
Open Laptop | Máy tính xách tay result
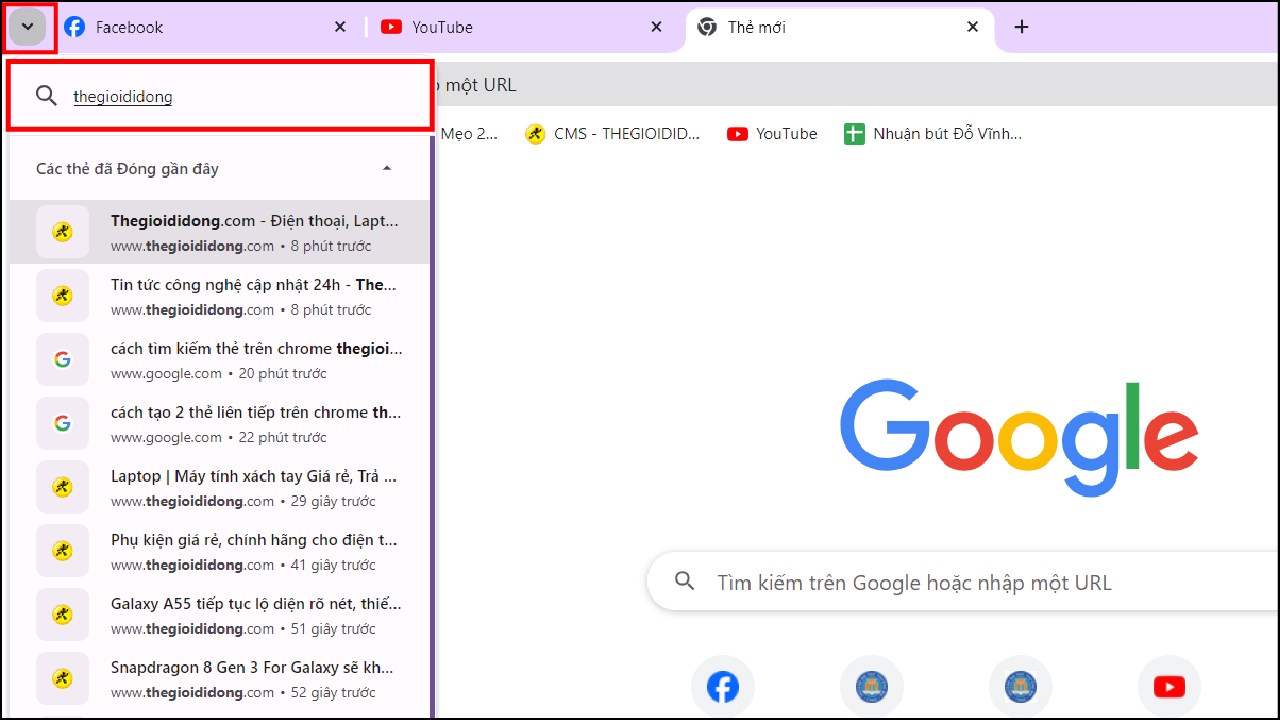coord(220,488)
